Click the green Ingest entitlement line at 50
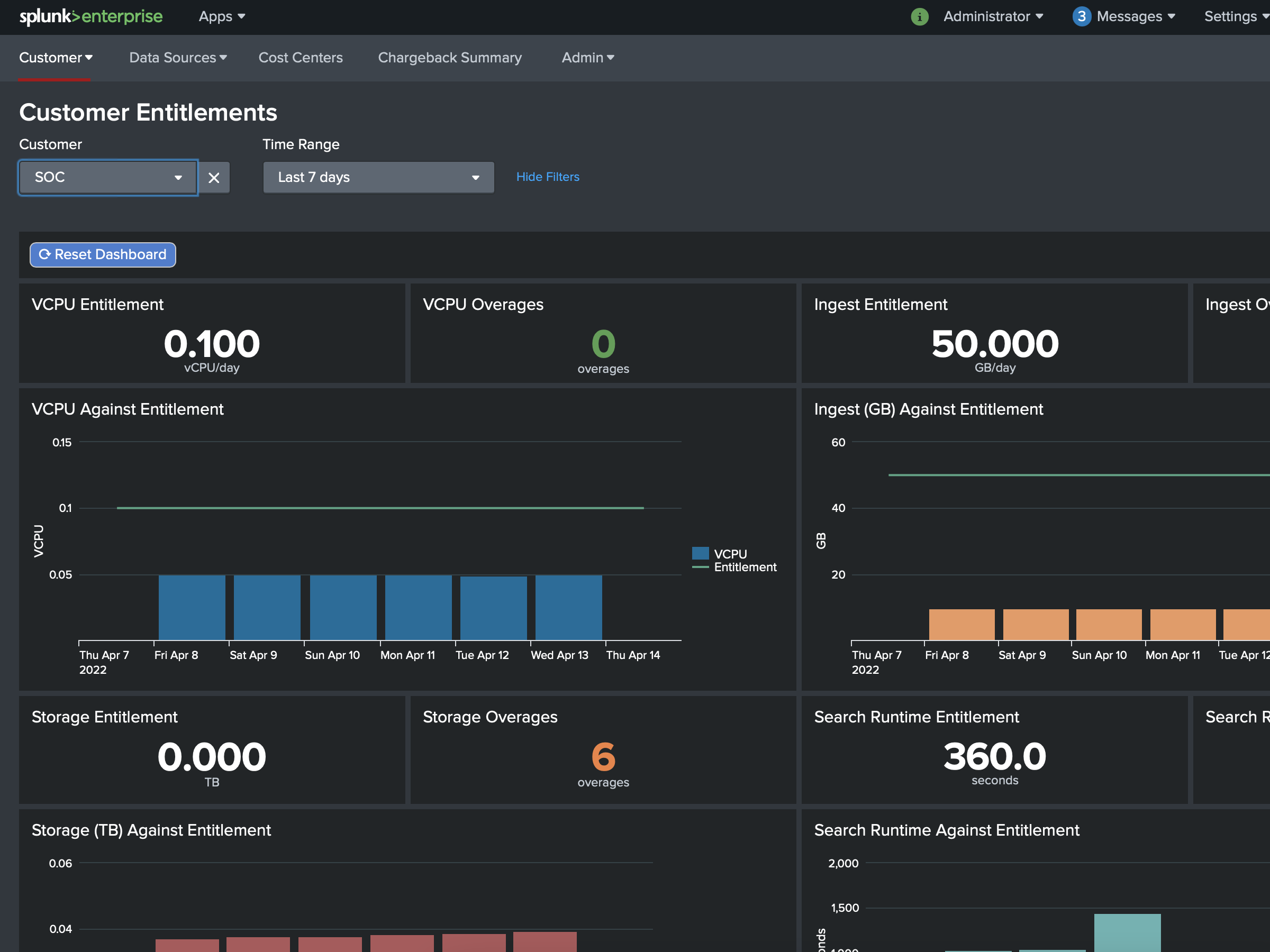Screen dimensions: 1270x952 click(x=1079, y=475)
